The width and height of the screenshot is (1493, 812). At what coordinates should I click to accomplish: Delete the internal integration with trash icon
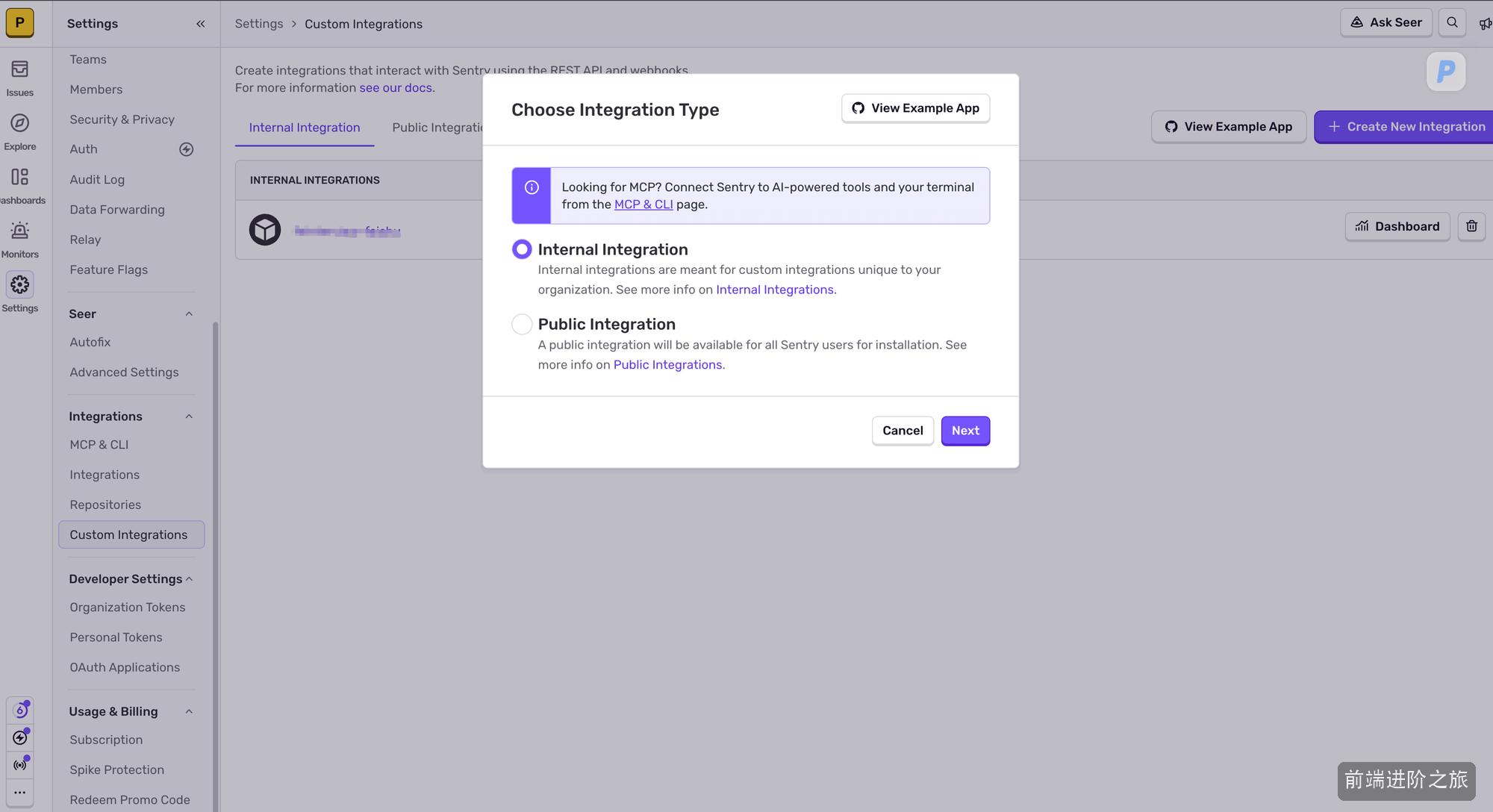pyautogui.click(x=1471, y=226)
